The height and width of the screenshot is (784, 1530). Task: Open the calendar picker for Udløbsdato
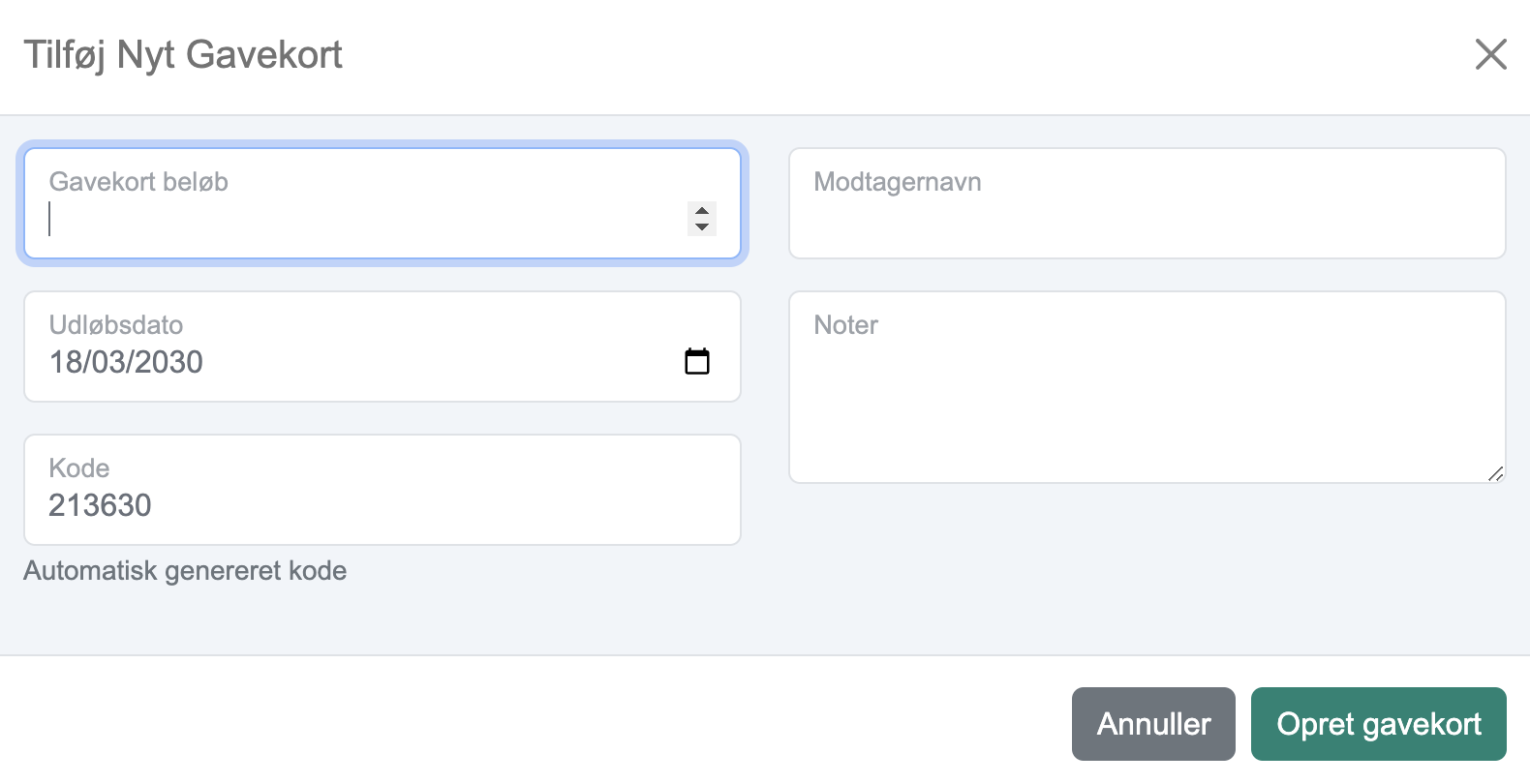(x=697, y=361)
